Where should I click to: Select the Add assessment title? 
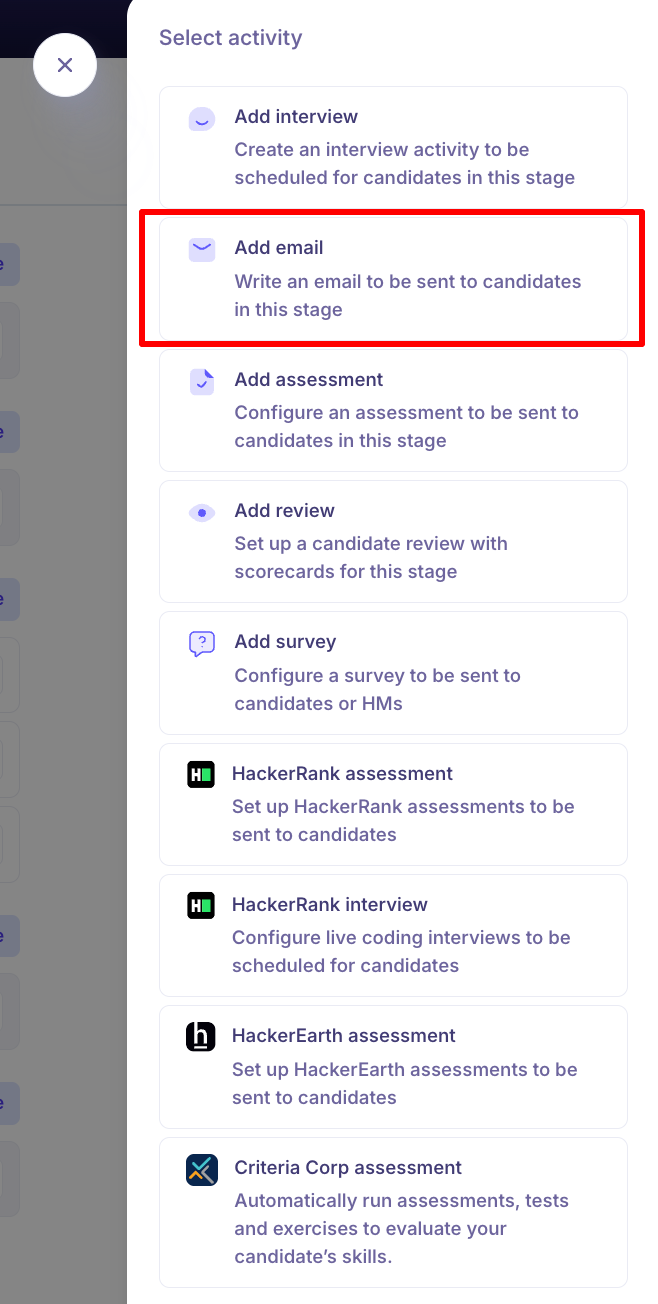[309, 380]
